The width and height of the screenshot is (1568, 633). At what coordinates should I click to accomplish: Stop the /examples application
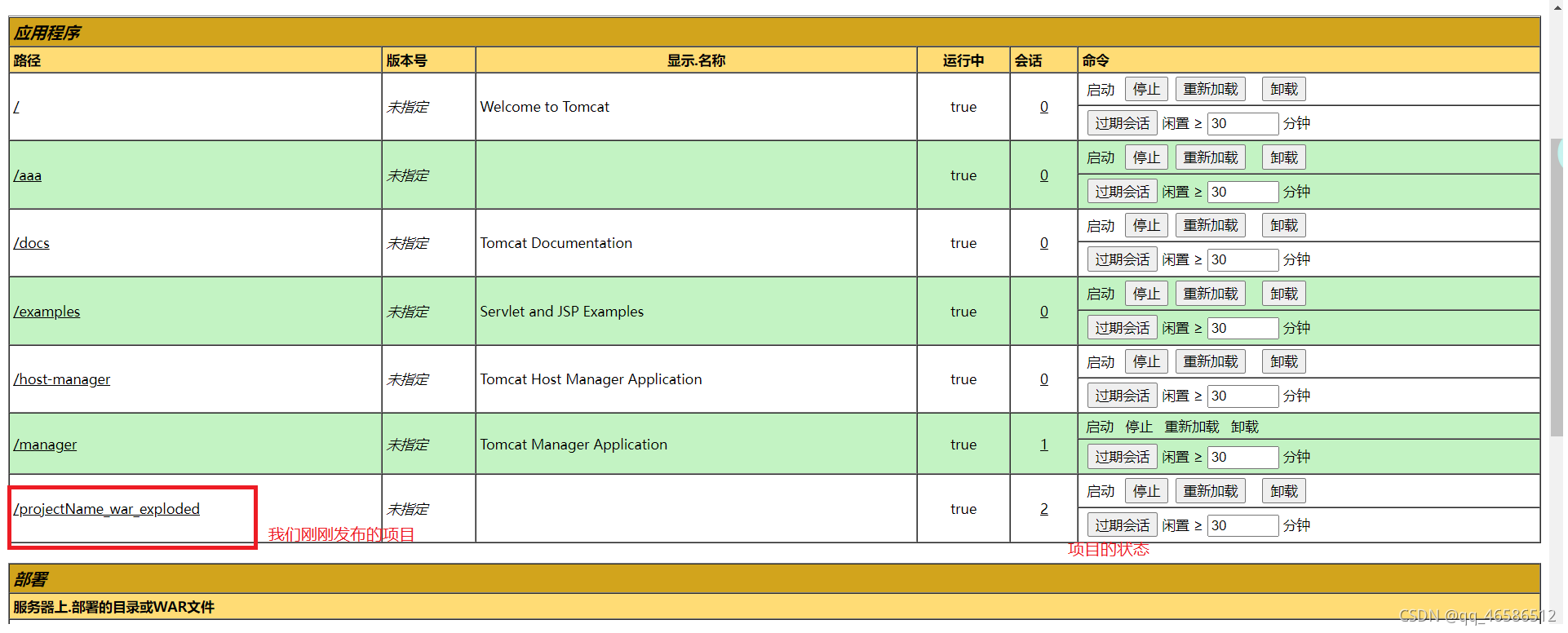1146,294
